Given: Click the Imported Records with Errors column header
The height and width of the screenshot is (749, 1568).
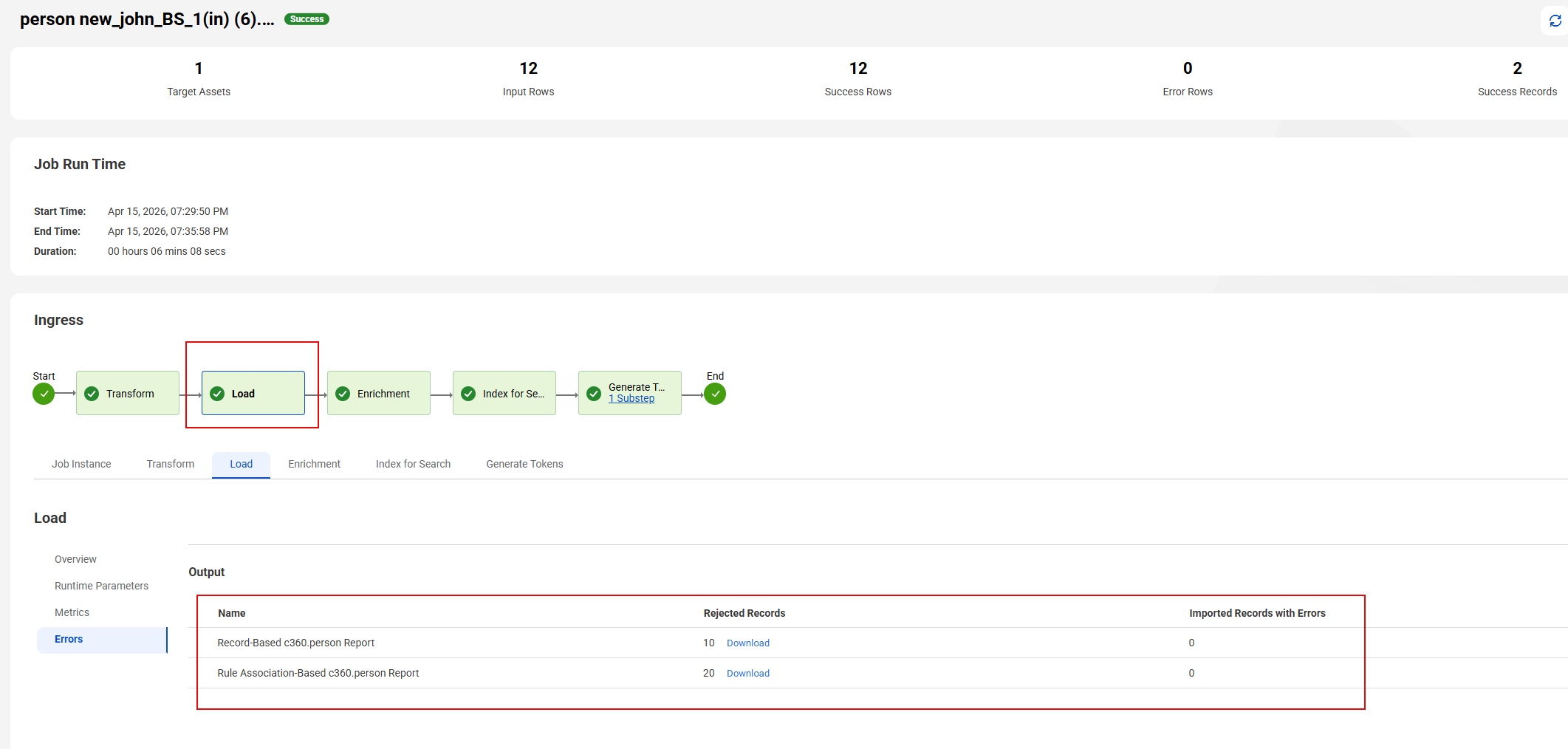Looking at the screenshot, I should tap(1257, 613).
